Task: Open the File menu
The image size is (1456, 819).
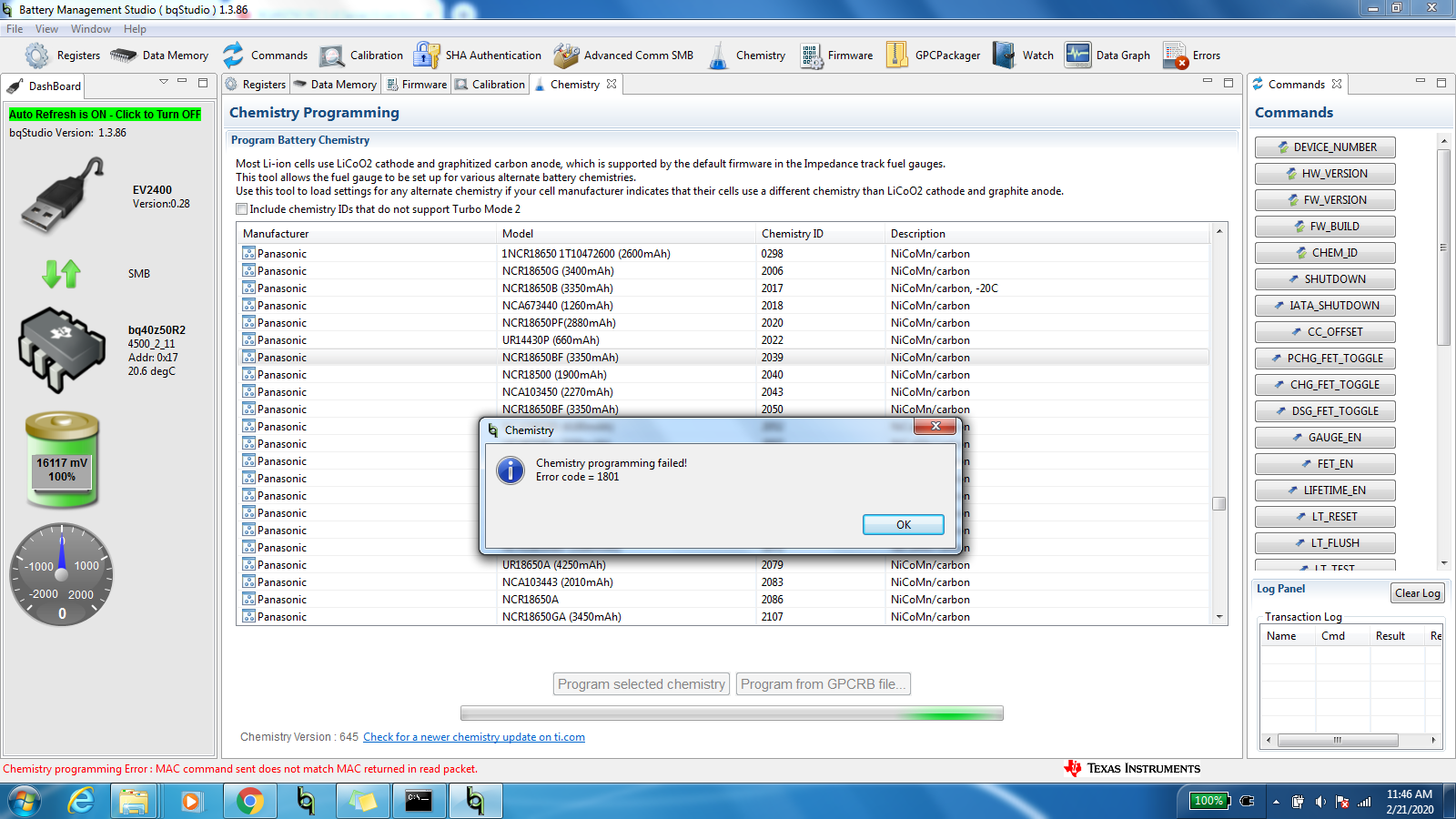Action: point(15,29)
